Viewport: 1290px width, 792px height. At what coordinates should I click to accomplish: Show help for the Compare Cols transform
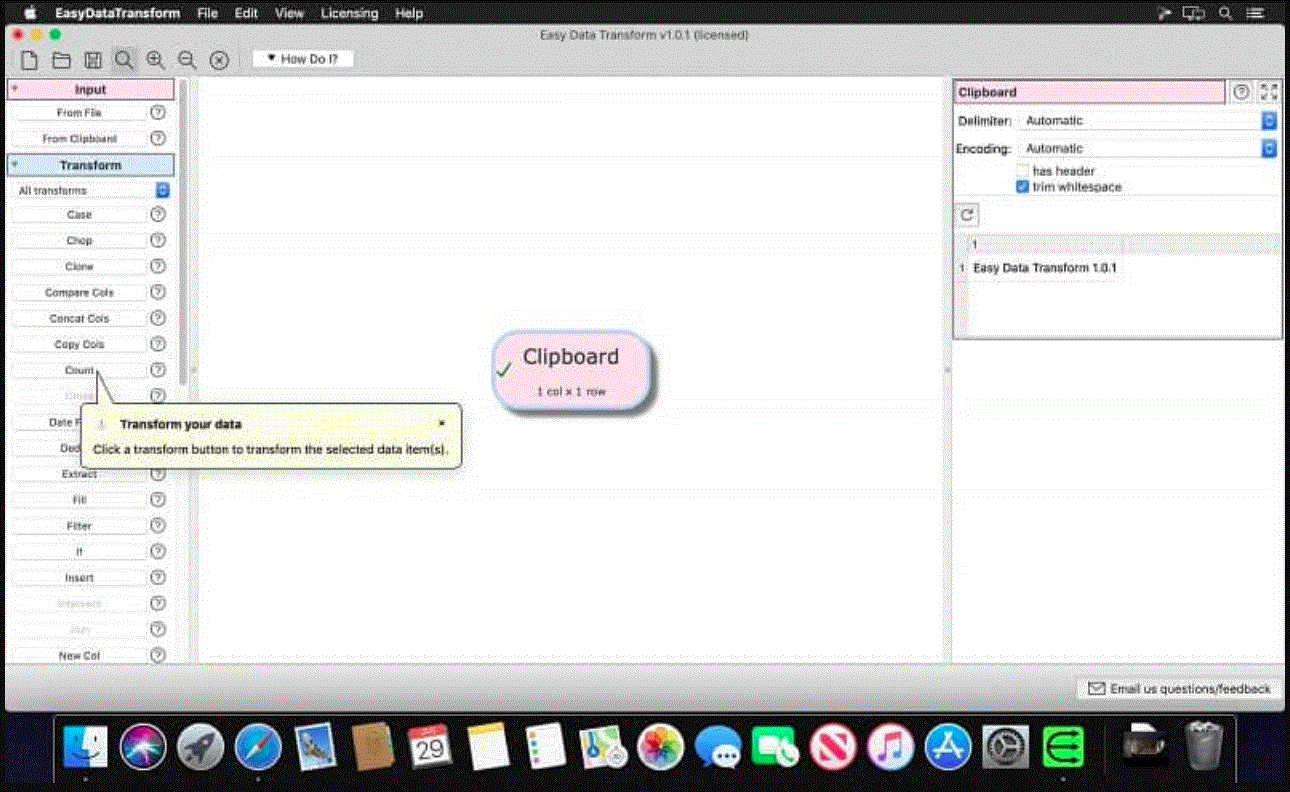158,293
